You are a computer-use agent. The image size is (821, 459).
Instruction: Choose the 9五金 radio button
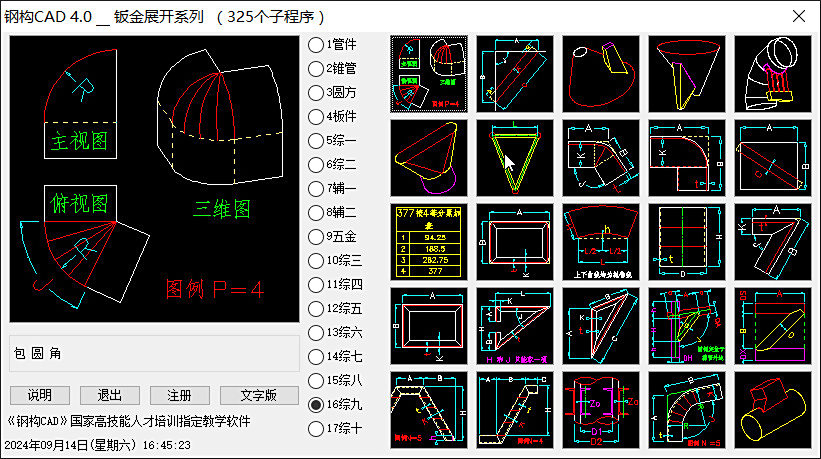[316, 237]
